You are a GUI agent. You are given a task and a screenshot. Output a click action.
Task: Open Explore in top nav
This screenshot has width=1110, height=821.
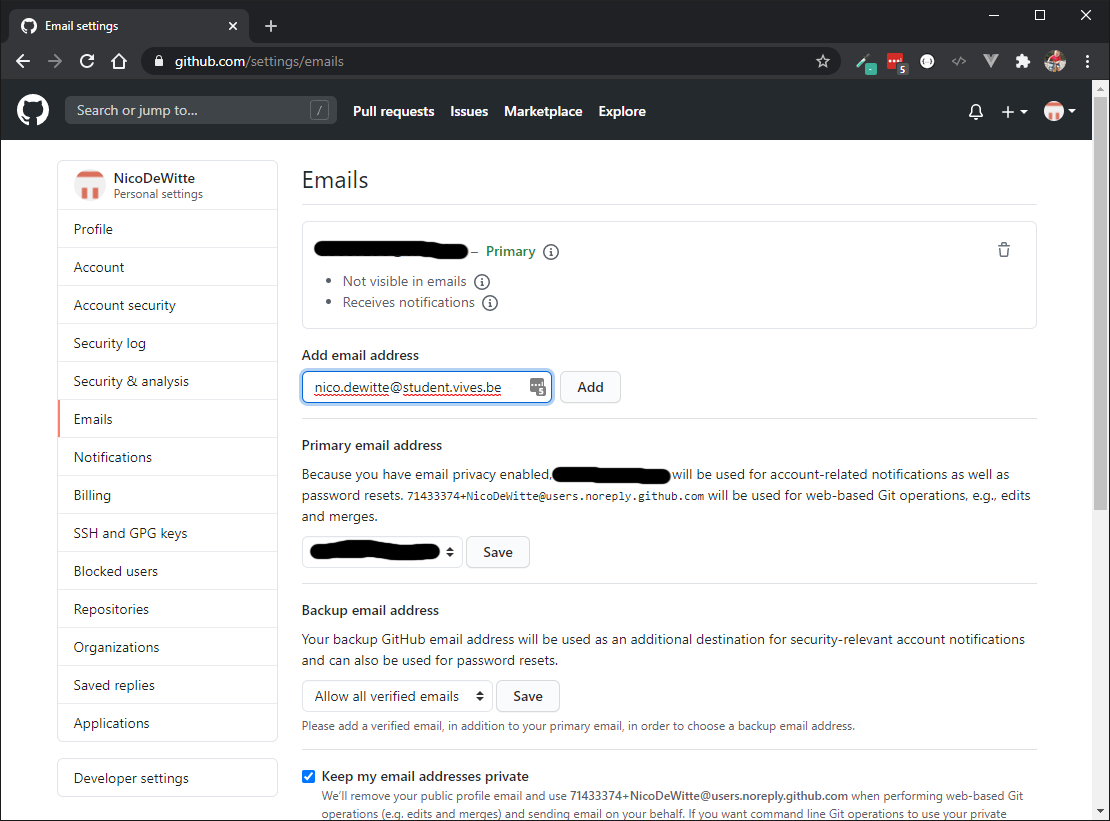click(622, 111)
